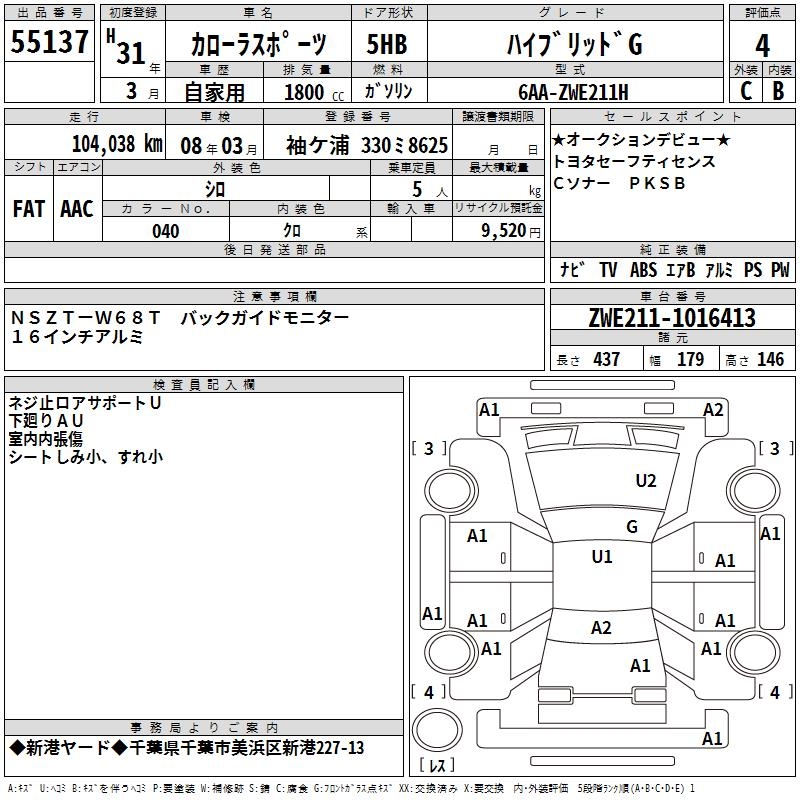800x800 pixels.
Task: Click mileage 104,038 km
Action: (x=117, y=144)
